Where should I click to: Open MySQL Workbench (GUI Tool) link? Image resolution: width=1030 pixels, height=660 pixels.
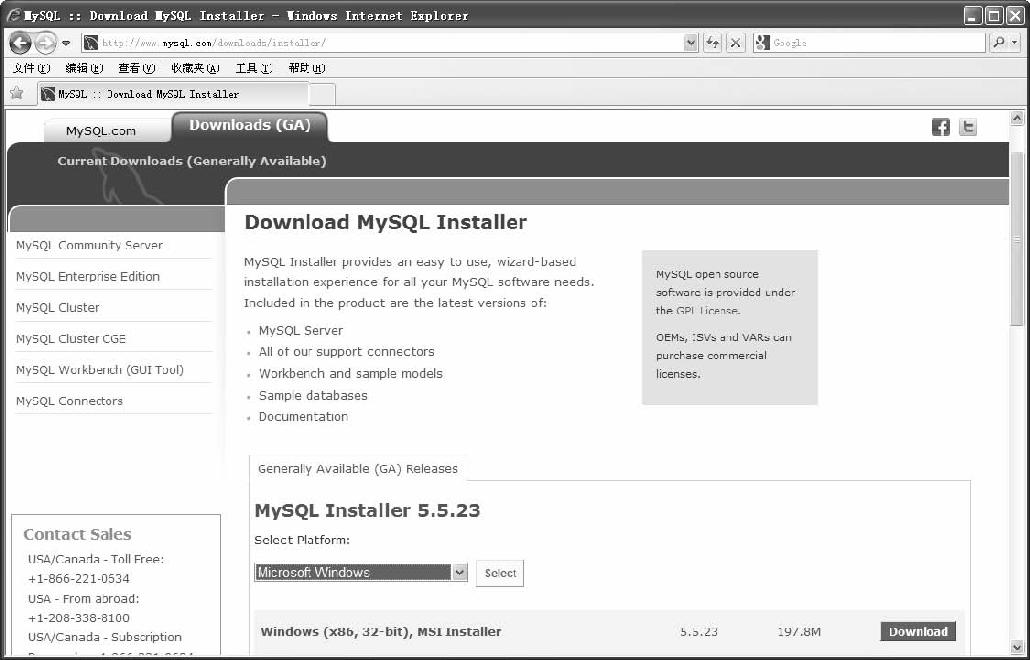click(100, 370)
